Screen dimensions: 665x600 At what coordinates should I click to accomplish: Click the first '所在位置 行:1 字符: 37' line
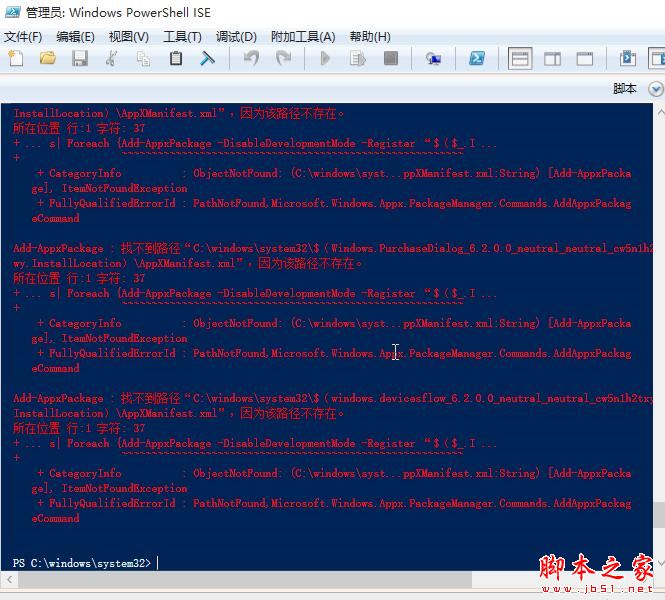pyautogui.click(x=79, y=128)
